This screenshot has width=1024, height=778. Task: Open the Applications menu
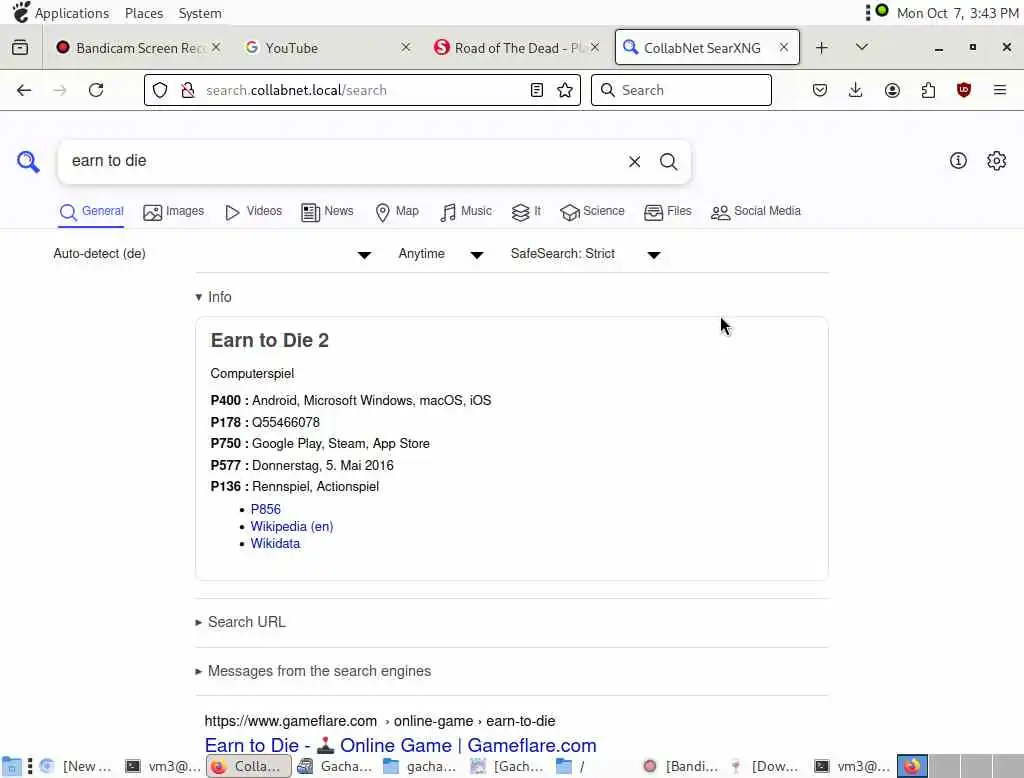tap(61, 13)
